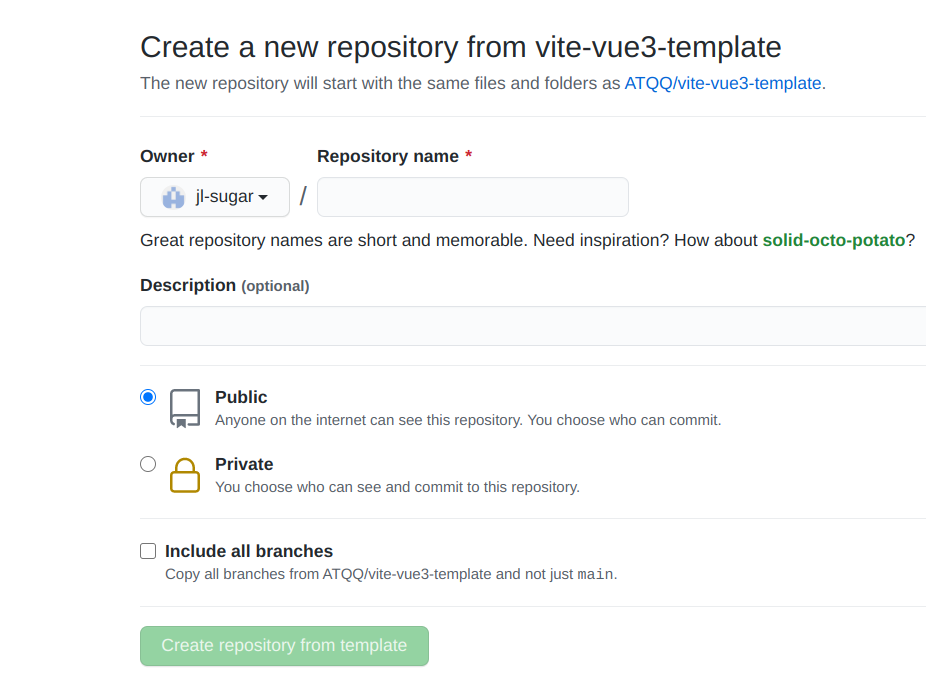Use the suggested name solid-octo-potato
This screenshot has height=700, width=926.
click(834, 240)
